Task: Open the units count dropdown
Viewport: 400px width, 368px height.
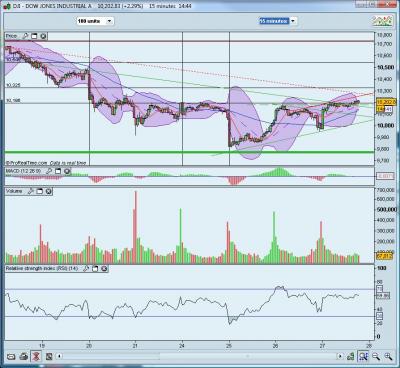Action: point(95,21)
